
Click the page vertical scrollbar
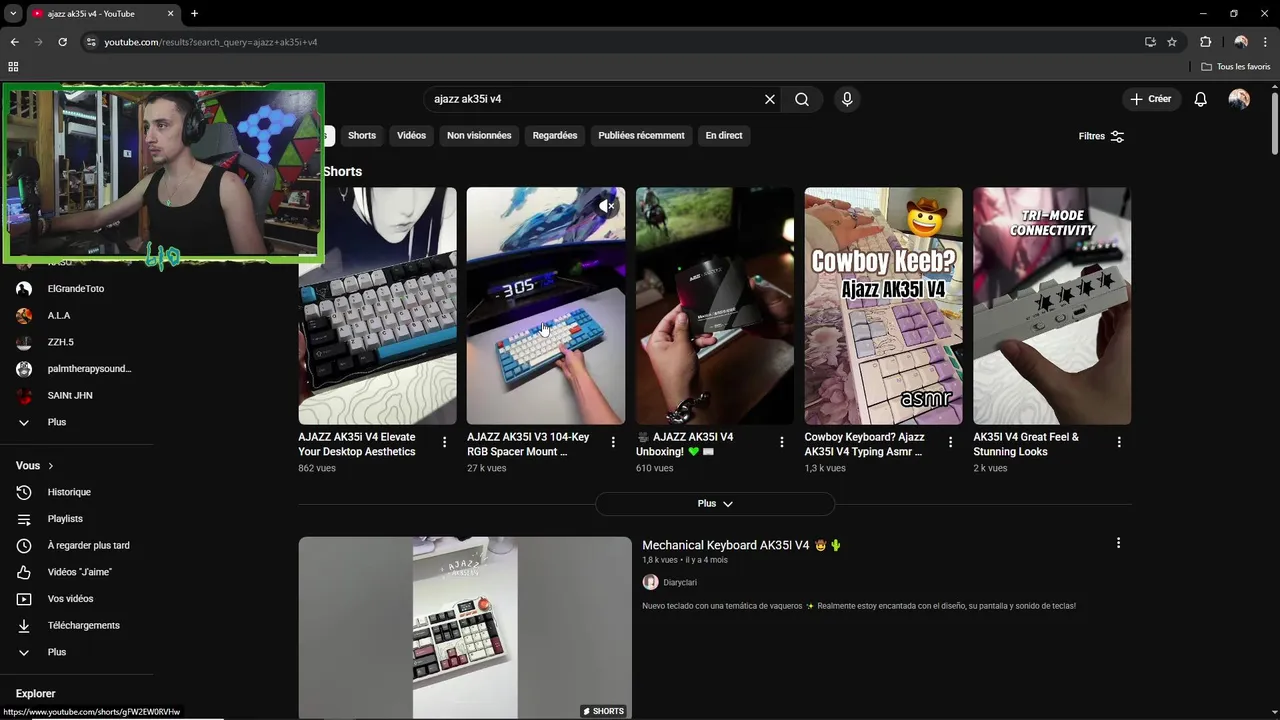pyautogui.click(x=1275, y=123)
